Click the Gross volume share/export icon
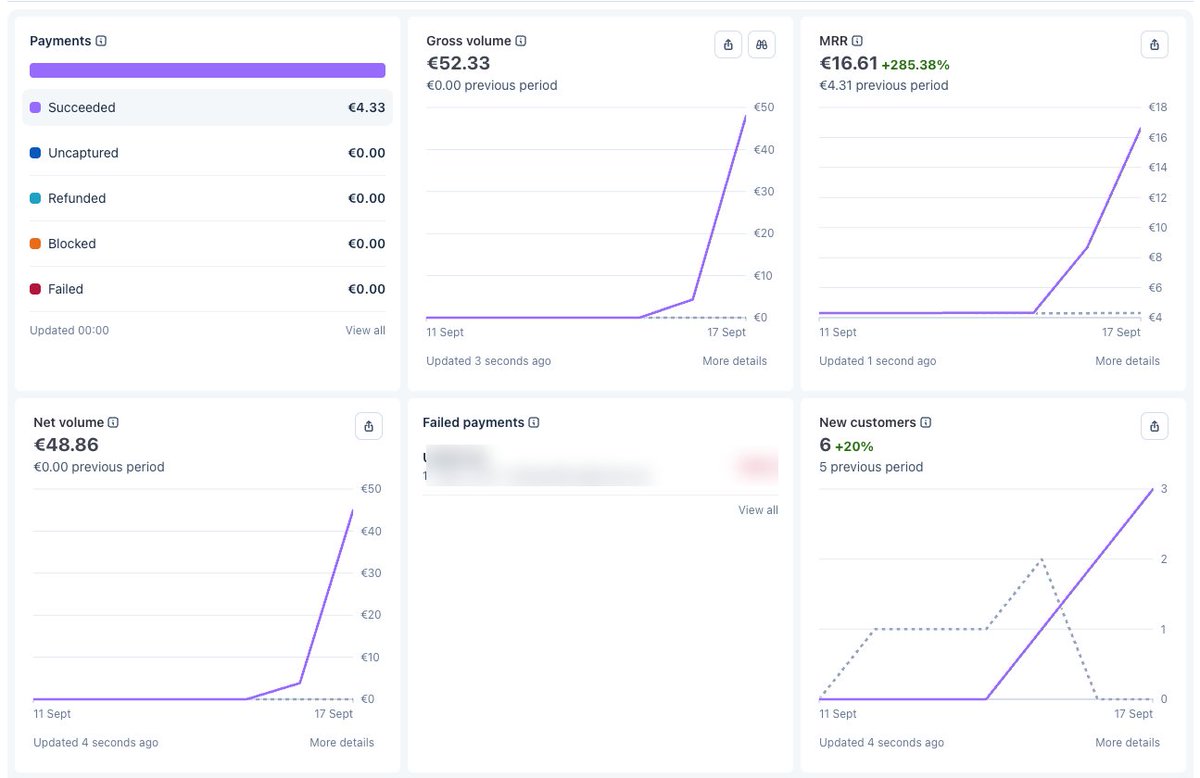This screenshot has height=778, width=1200. [x=728, y=45]
